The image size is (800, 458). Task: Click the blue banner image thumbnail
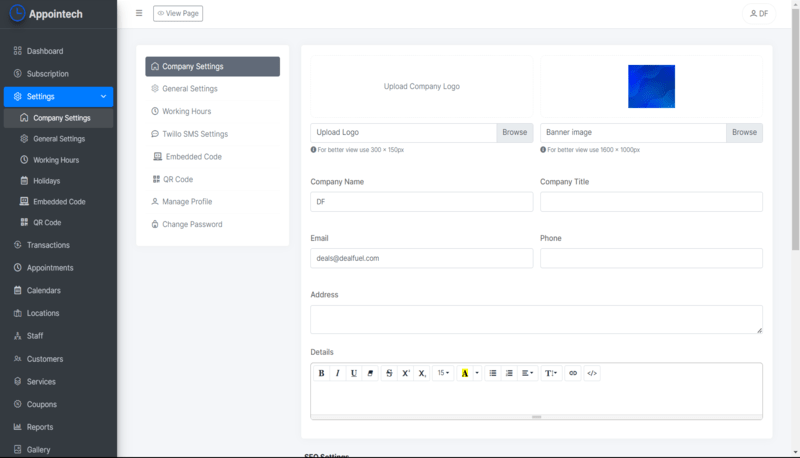click(651, 86)
